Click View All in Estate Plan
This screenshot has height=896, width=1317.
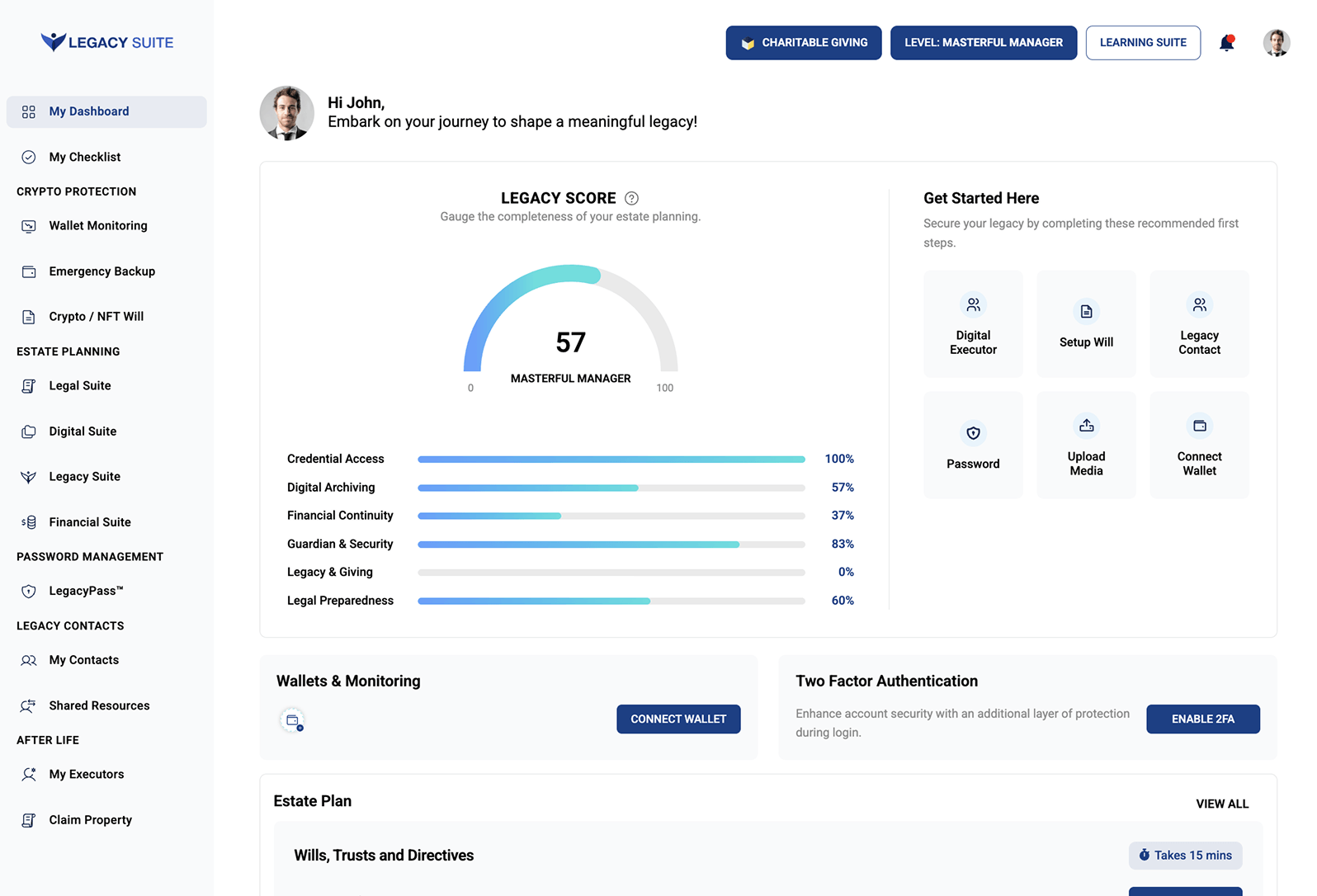(x=1221, y=804)
